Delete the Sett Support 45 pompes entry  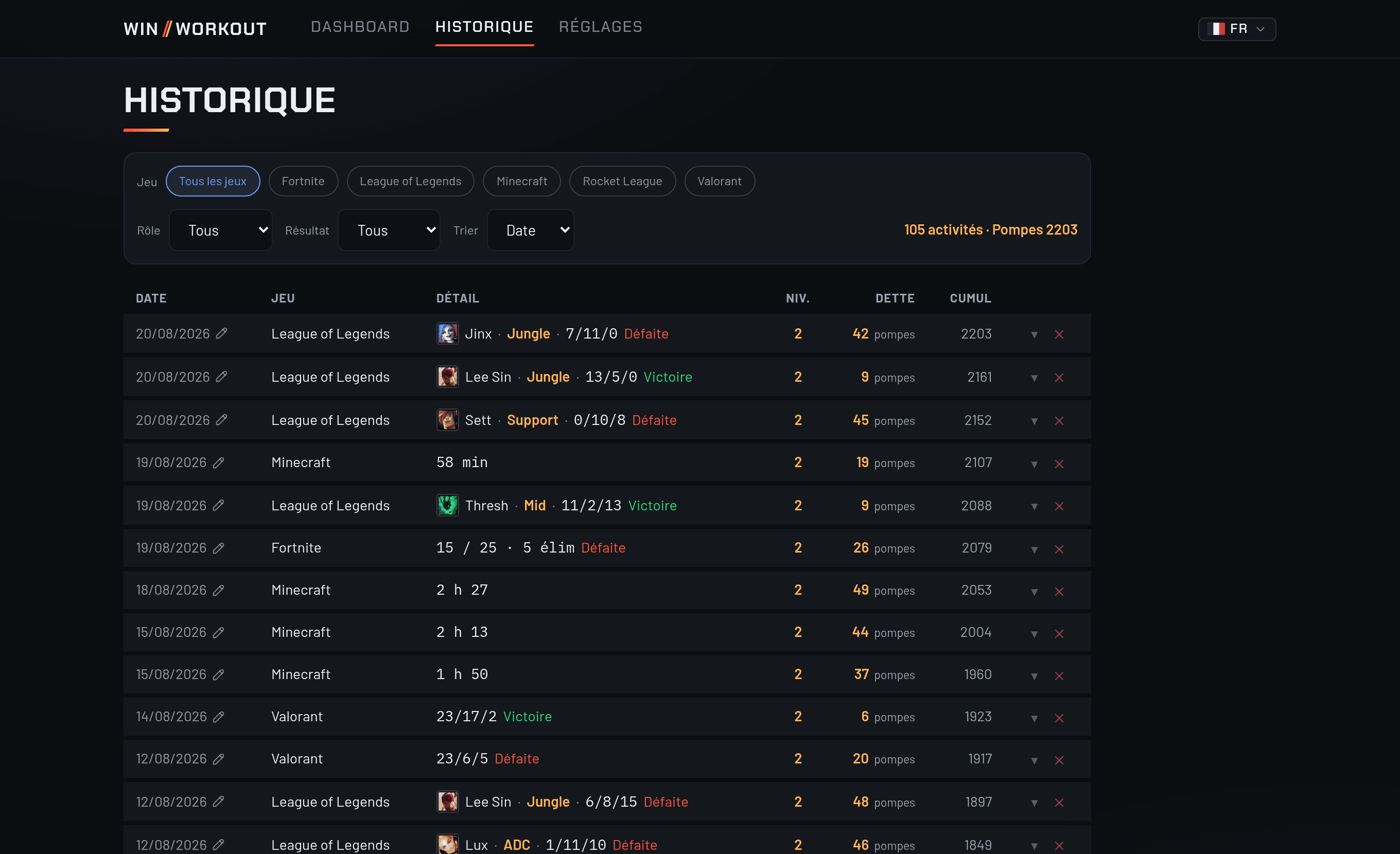click(x=1059, y=421)
